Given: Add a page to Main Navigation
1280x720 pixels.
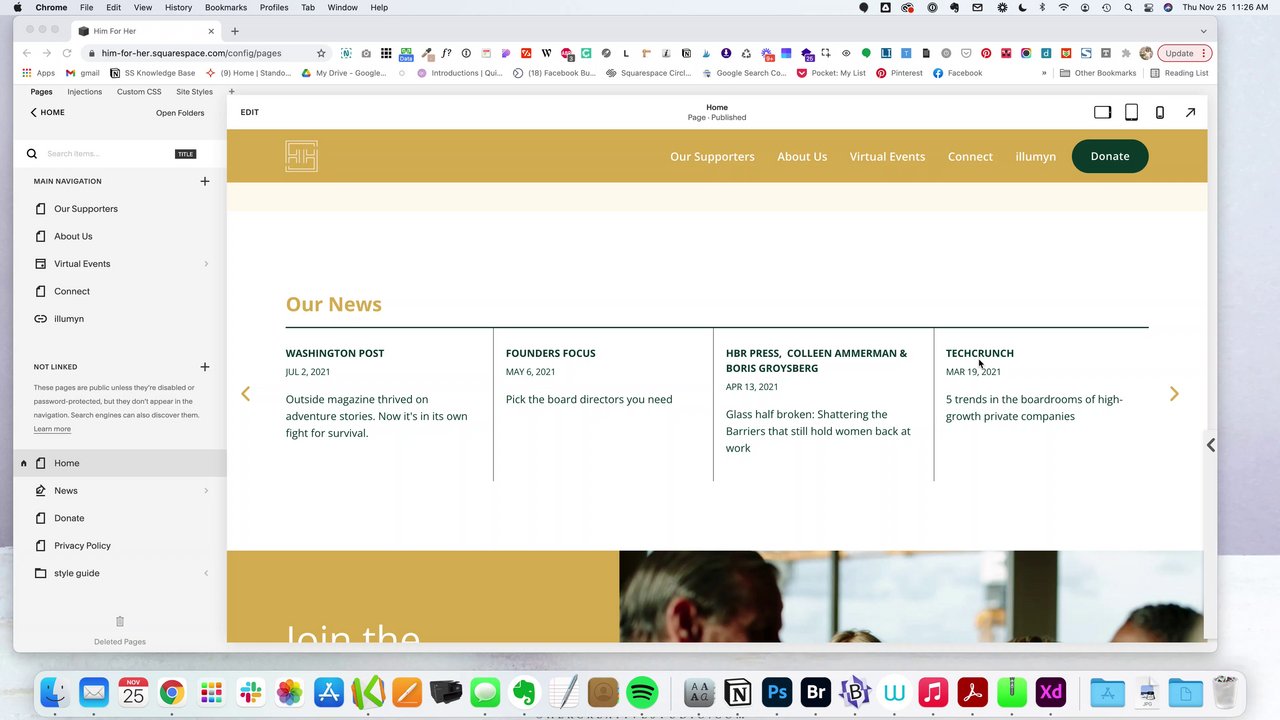Looking at the screenshot, I should tap(205, 181).
